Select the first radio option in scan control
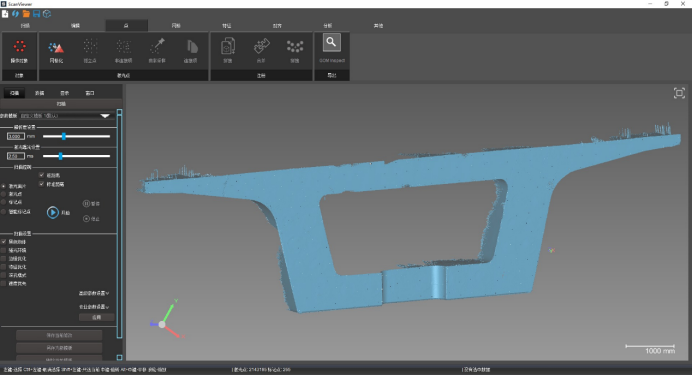 pyautogui.click(x=4, y=186)
